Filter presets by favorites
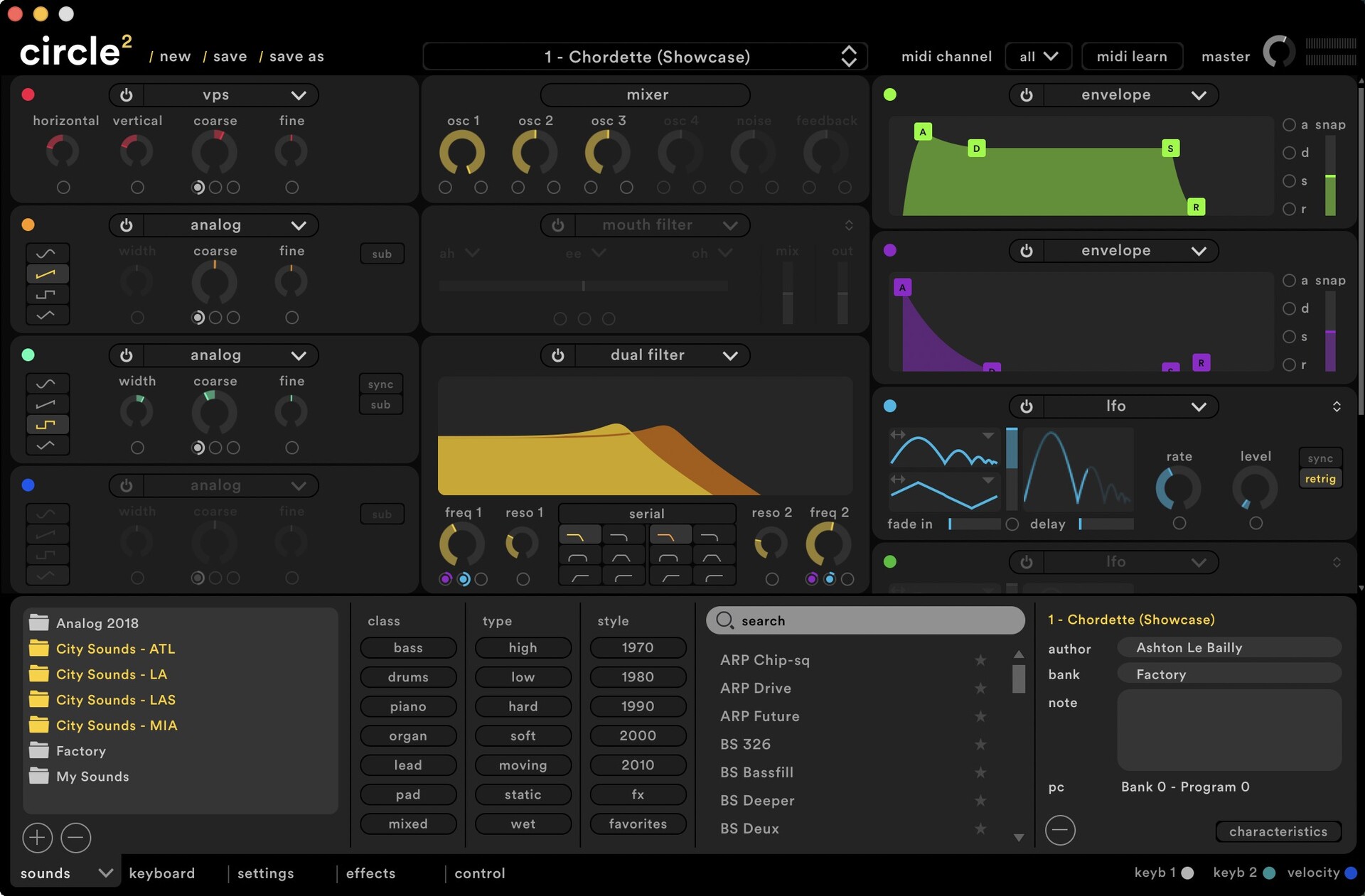1365x896 pixels. pos(638,824)
